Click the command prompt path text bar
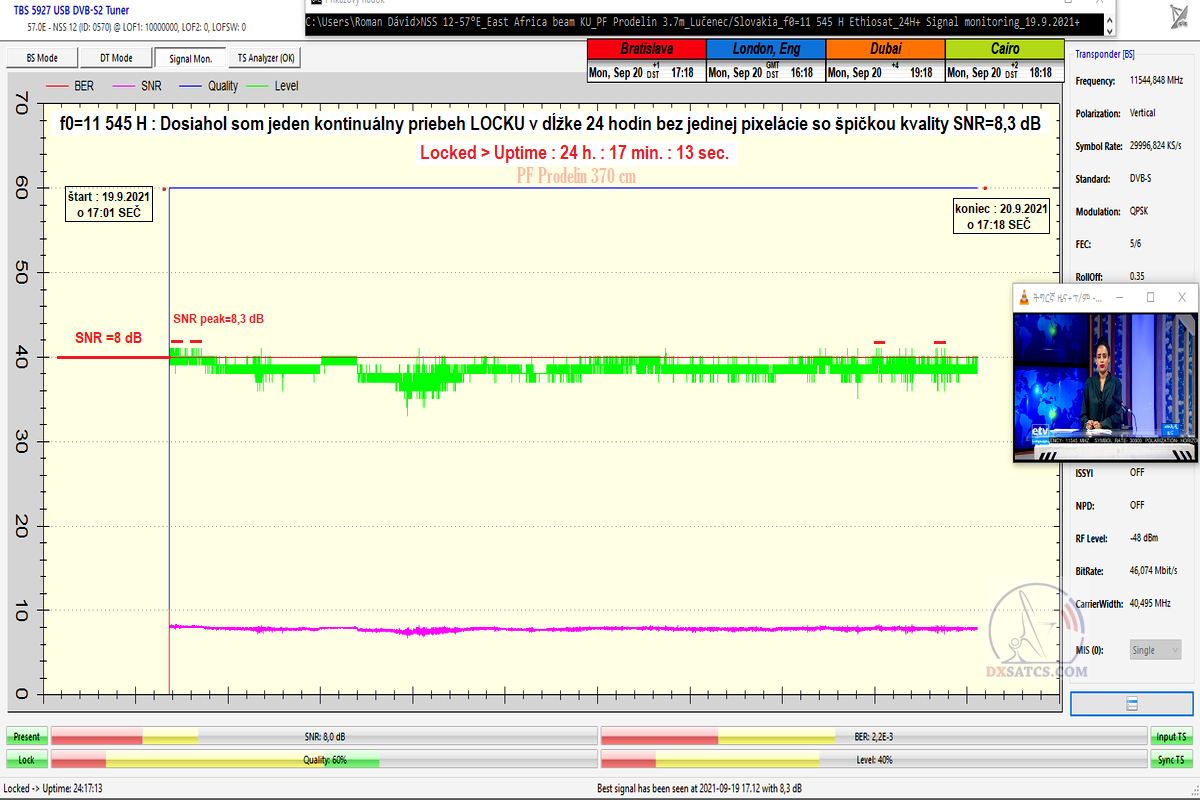 (700, 21)
